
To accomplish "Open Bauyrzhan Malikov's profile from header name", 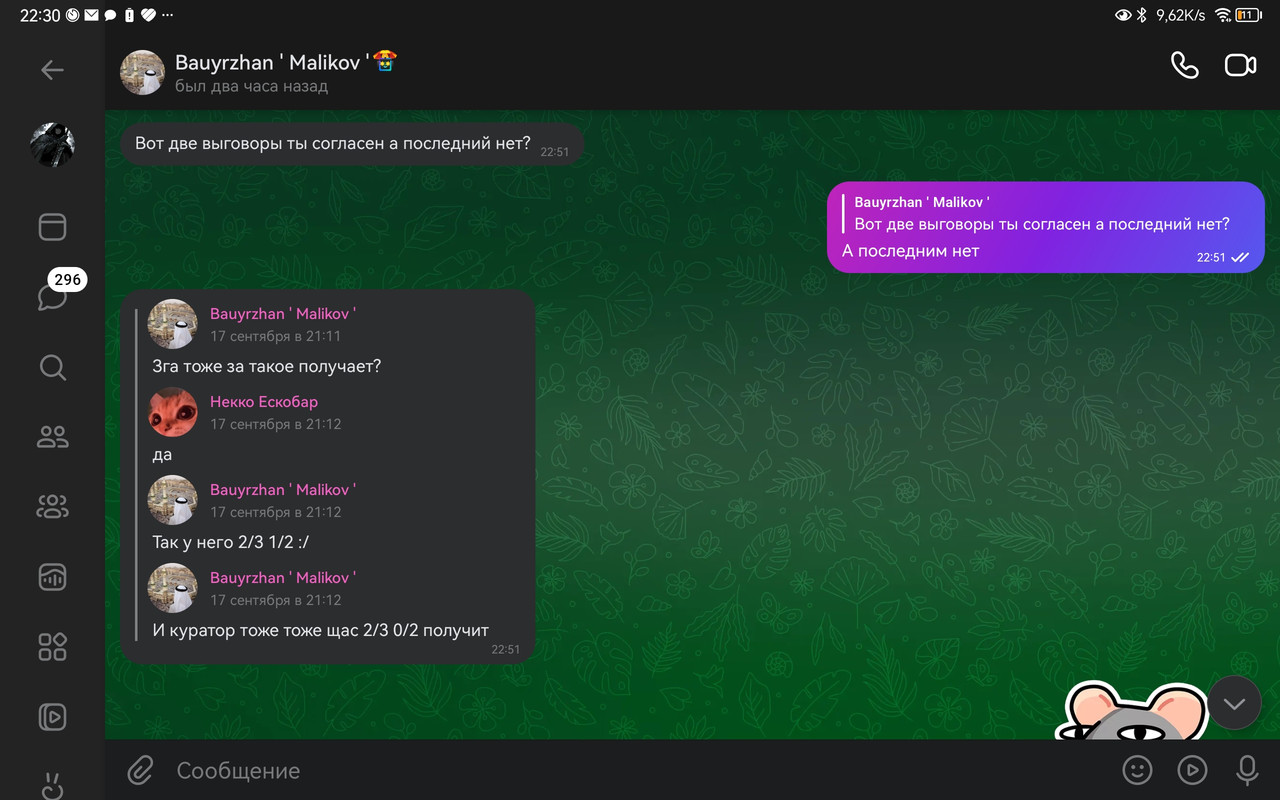I will click(x=267, y=62).
